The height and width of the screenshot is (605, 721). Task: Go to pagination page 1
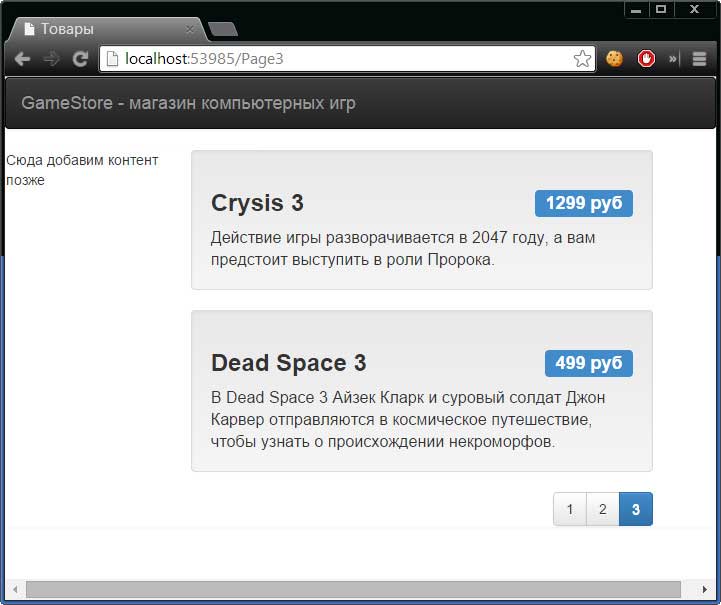(570, 509)
